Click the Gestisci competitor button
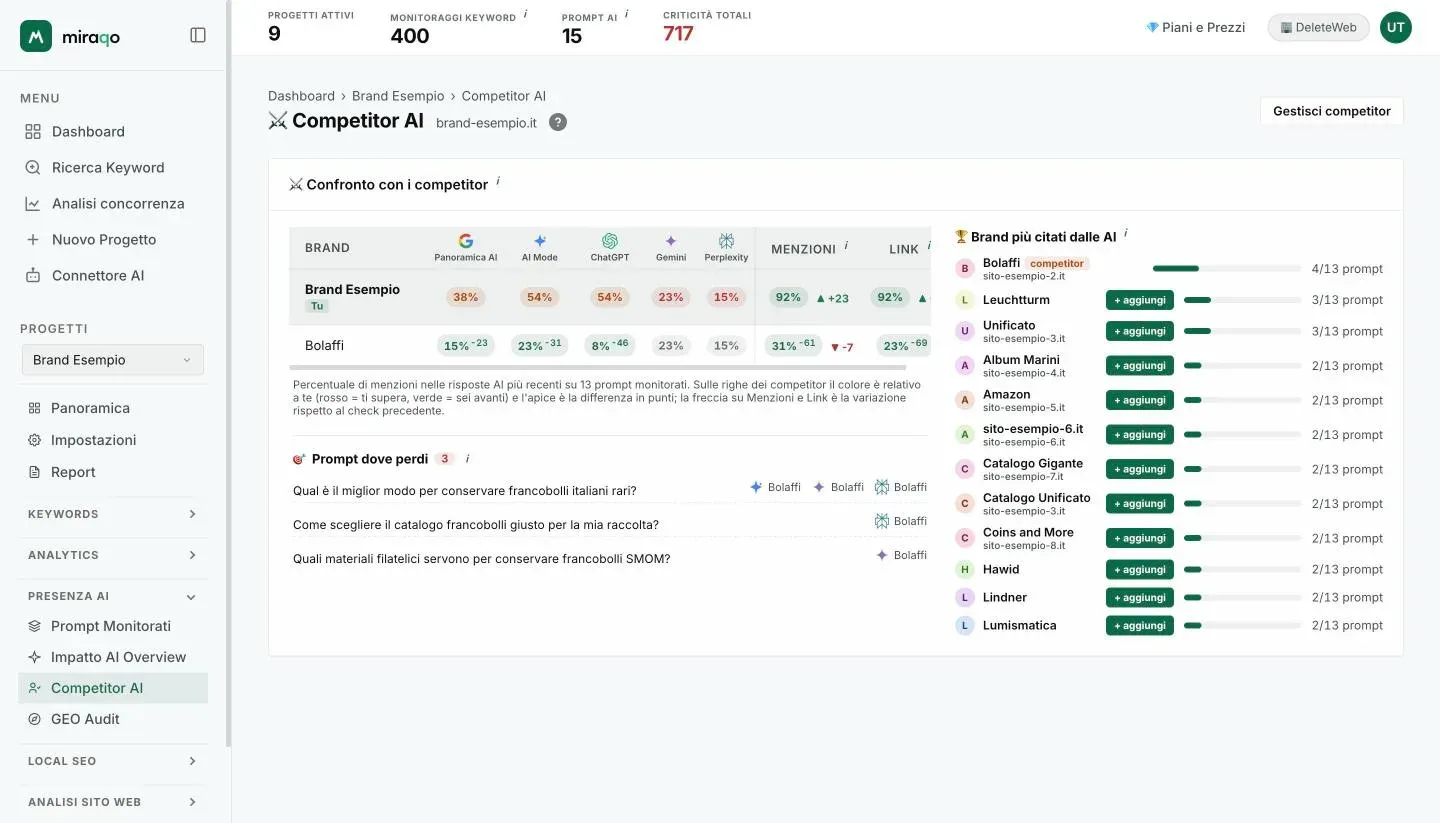 point(1332,111)
